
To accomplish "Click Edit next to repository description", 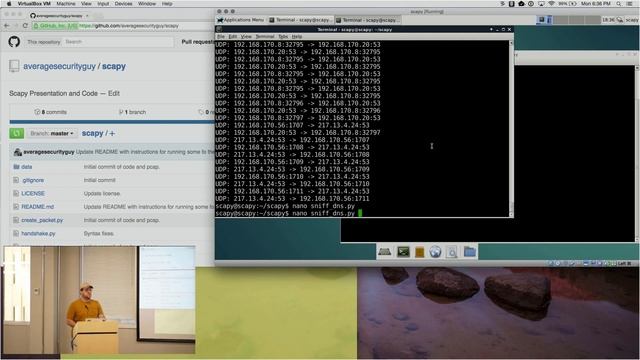I will [x=114, y=93].
